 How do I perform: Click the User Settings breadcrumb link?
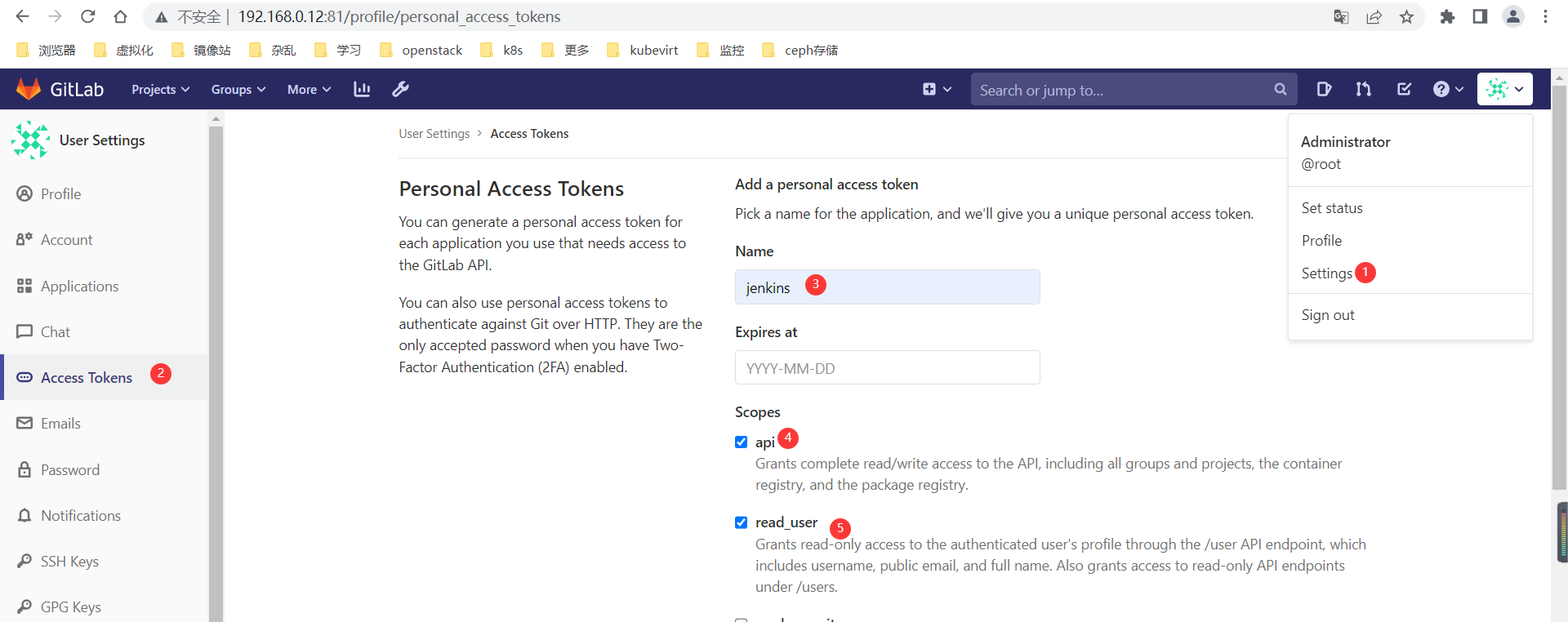434,134
